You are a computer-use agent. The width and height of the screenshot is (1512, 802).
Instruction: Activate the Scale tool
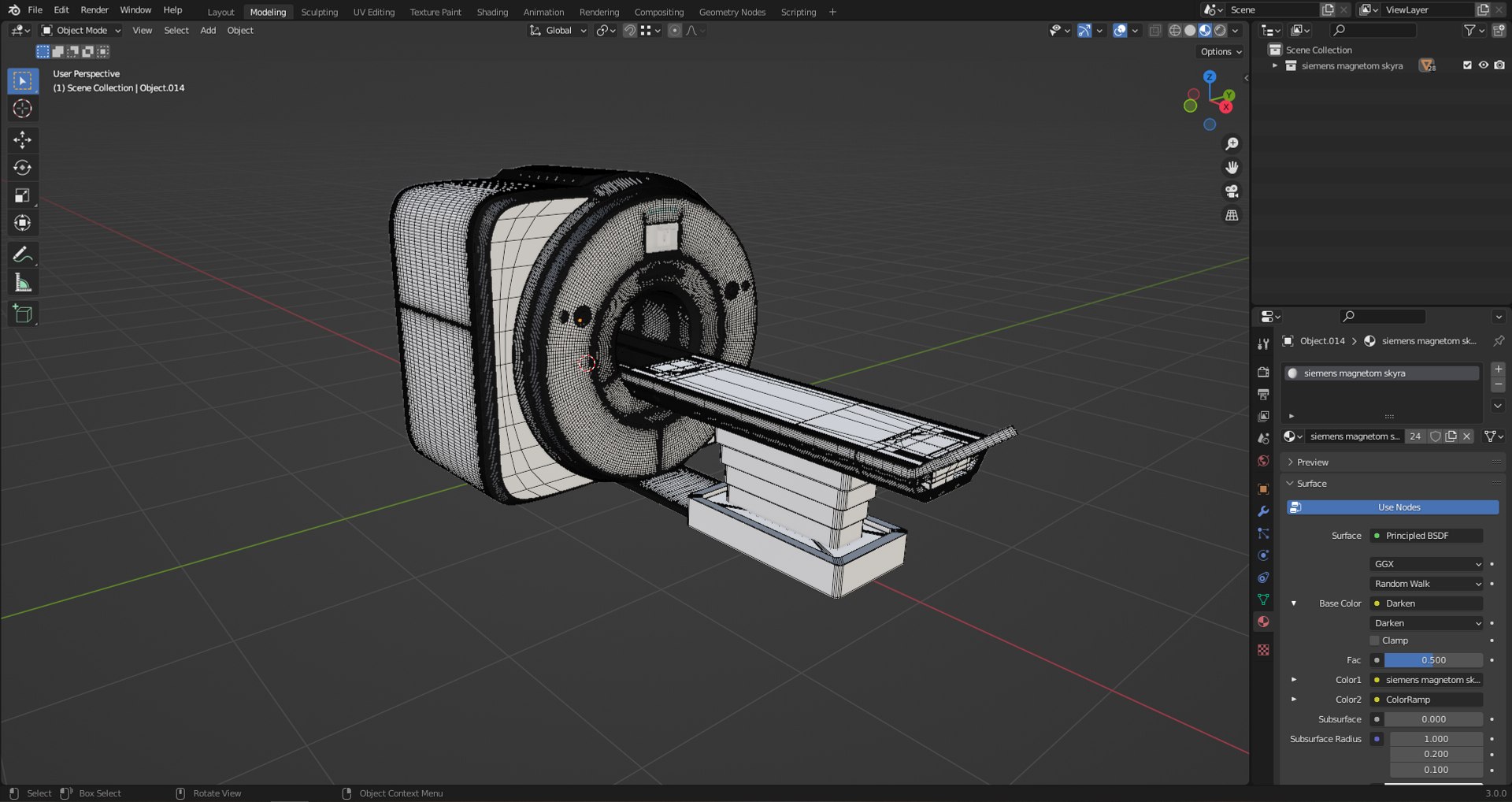tap(22, 195)
